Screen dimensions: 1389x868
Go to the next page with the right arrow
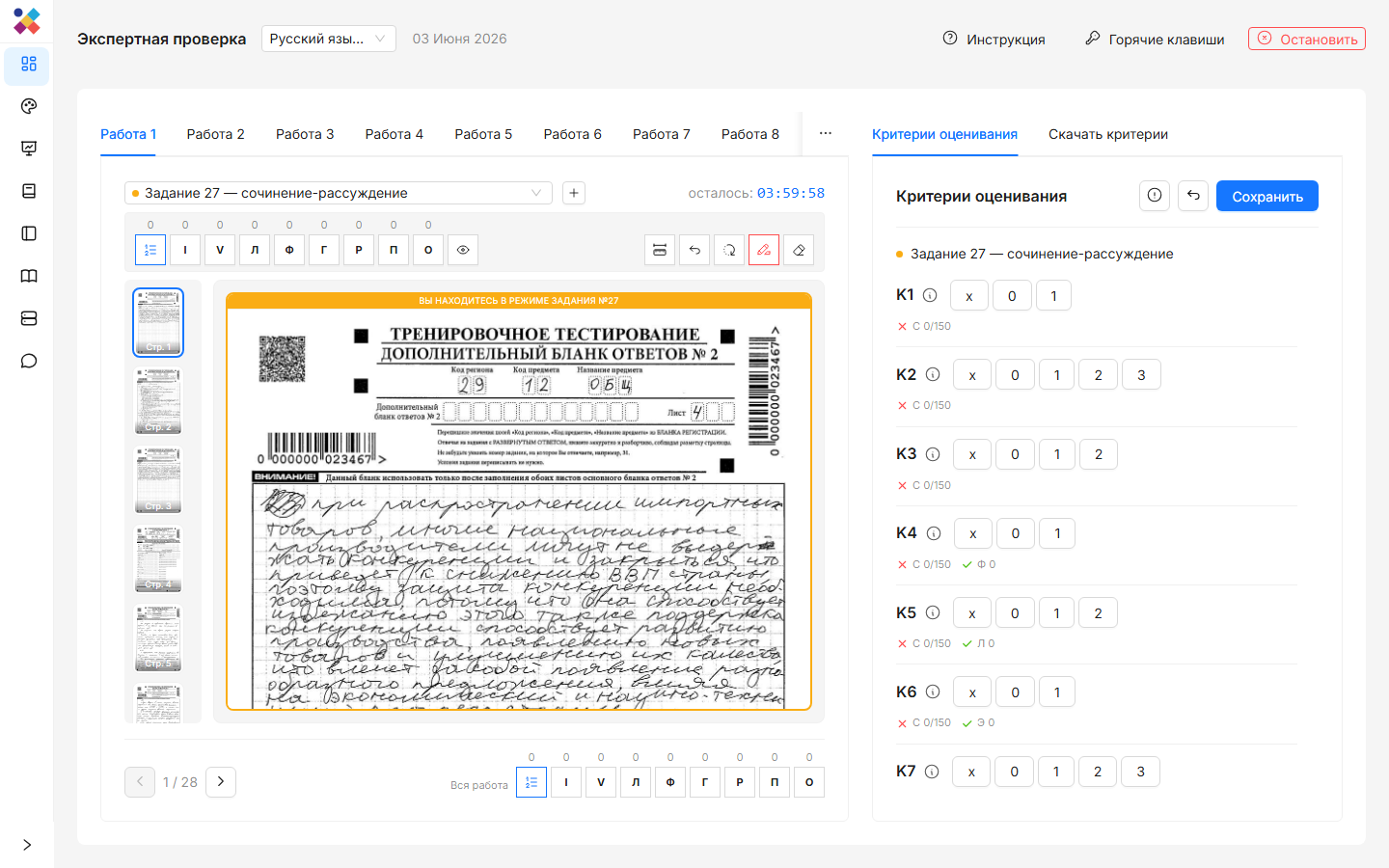[221, 782]
